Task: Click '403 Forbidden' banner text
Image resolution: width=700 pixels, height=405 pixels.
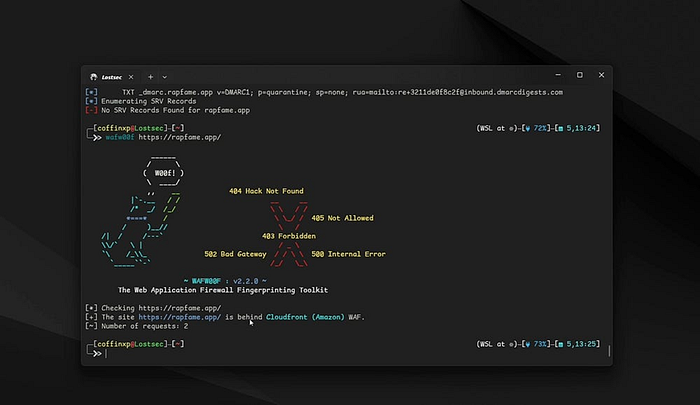Action: [x=289, y=236]
